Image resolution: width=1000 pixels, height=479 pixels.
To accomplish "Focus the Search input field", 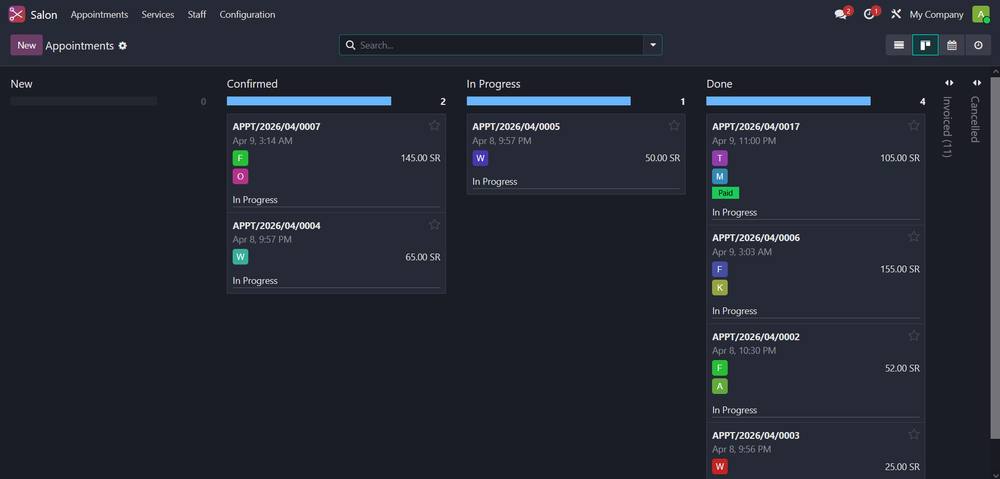I will [501, 45].
